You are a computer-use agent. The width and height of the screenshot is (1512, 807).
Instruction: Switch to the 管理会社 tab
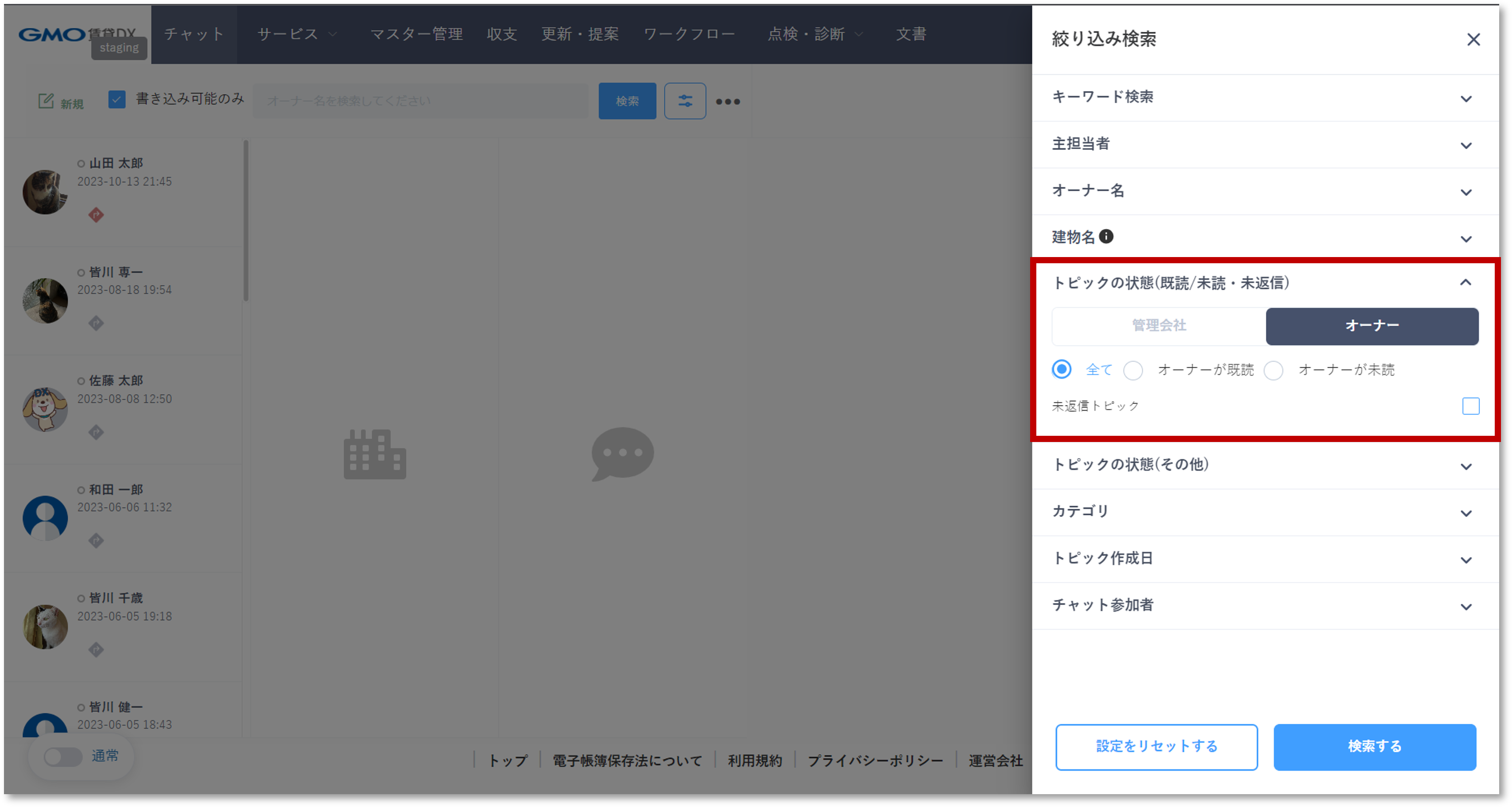(x=1158, y=327)
